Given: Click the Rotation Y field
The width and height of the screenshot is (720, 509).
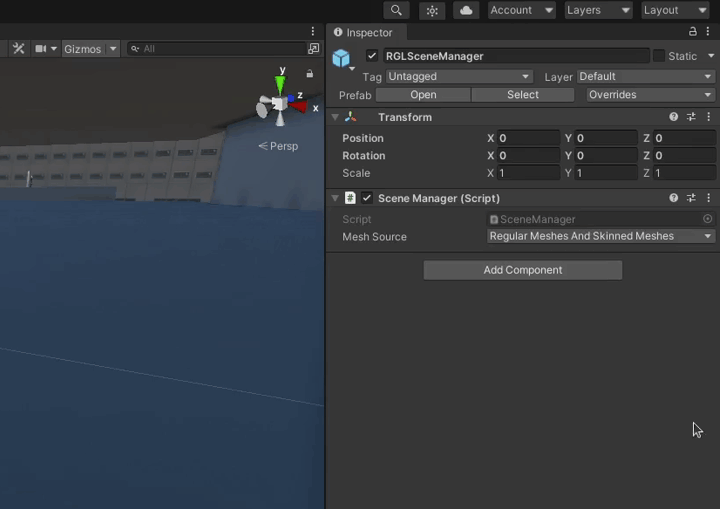Looking at the screenshot, I should (x=606, y=155).
